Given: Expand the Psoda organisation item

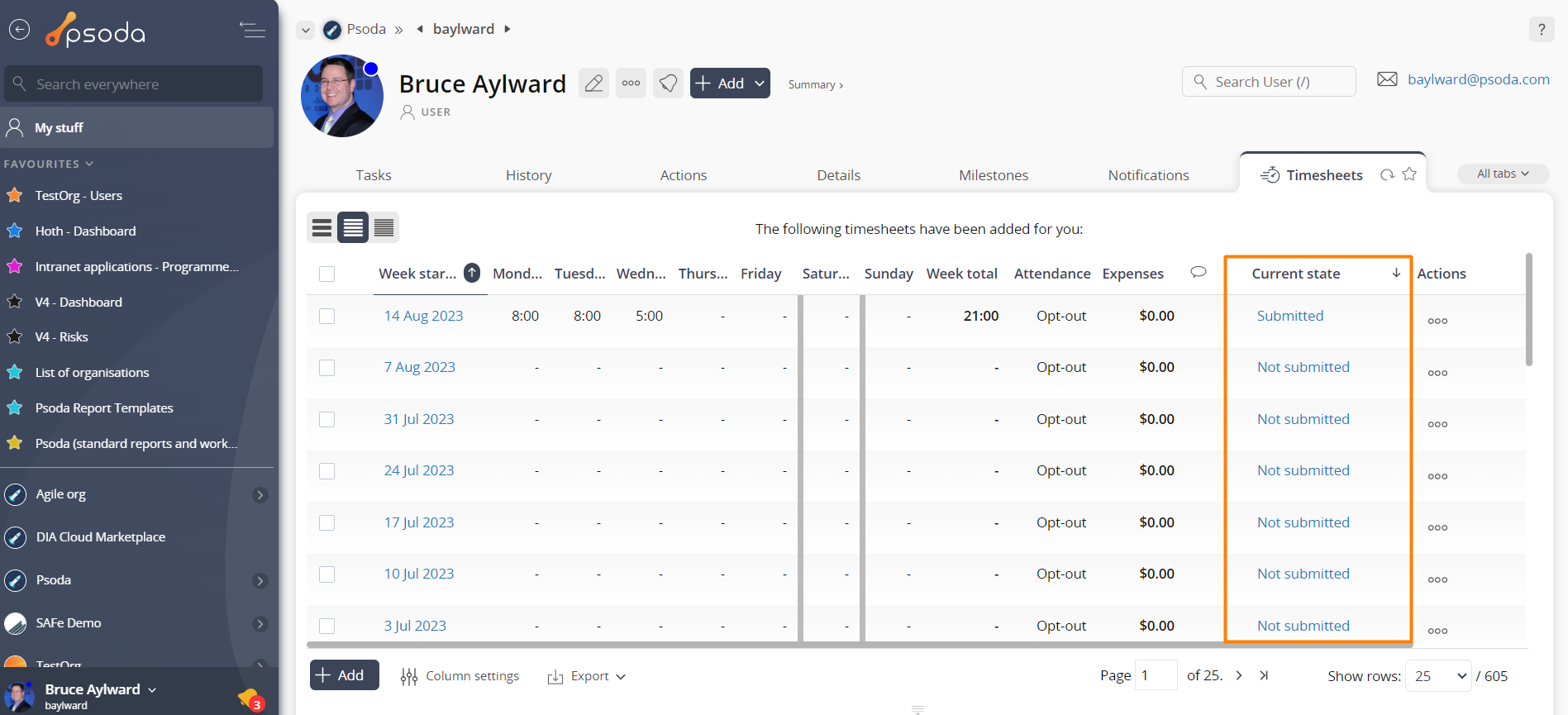Looking at the screenshot, I should pos(260,580).
